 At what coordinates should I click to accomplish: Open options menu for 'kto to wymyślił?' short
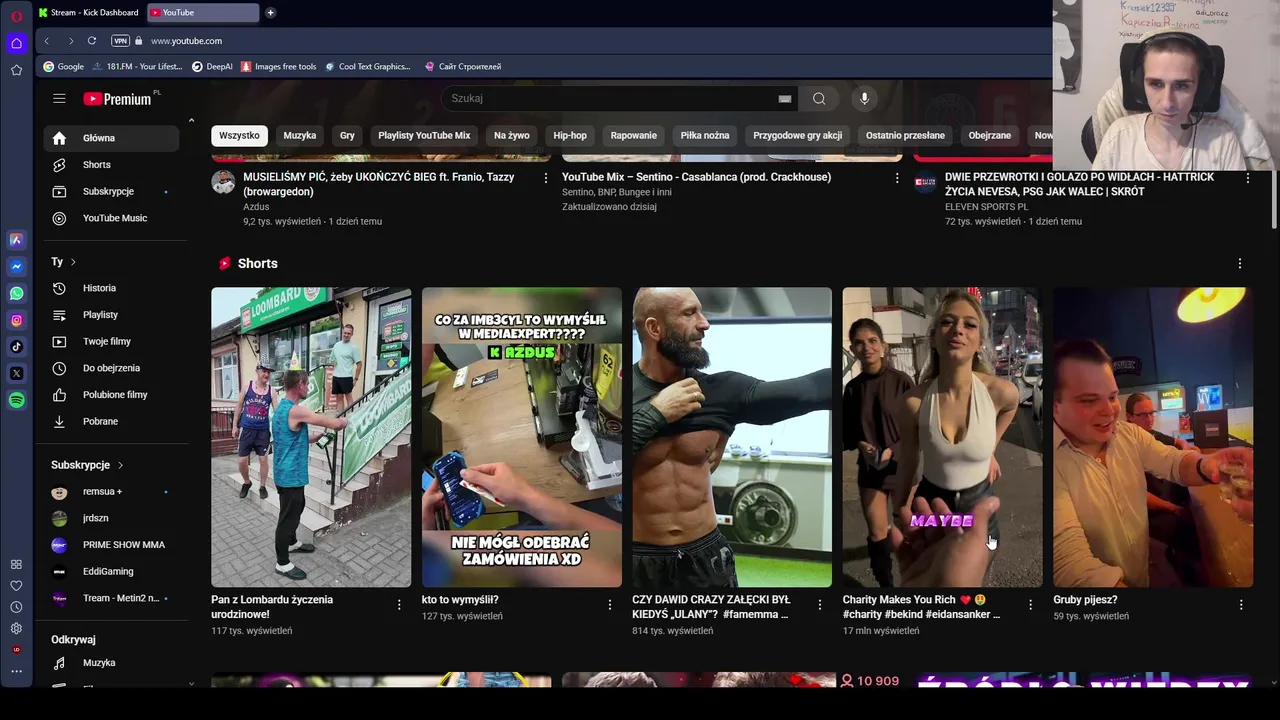(610, 604)
